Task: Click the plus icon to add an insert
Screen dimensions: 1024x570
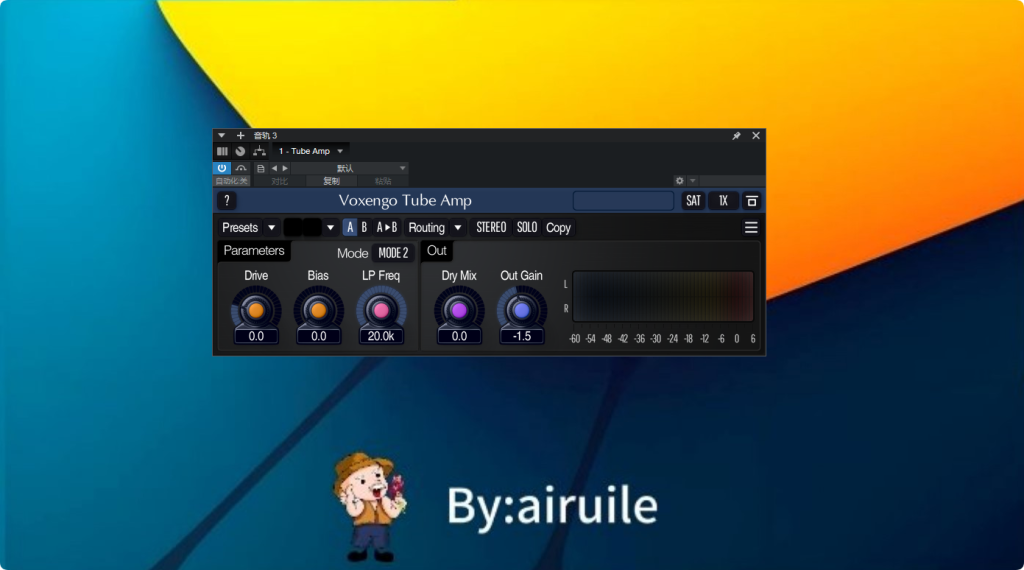Action: pos(240,135)
